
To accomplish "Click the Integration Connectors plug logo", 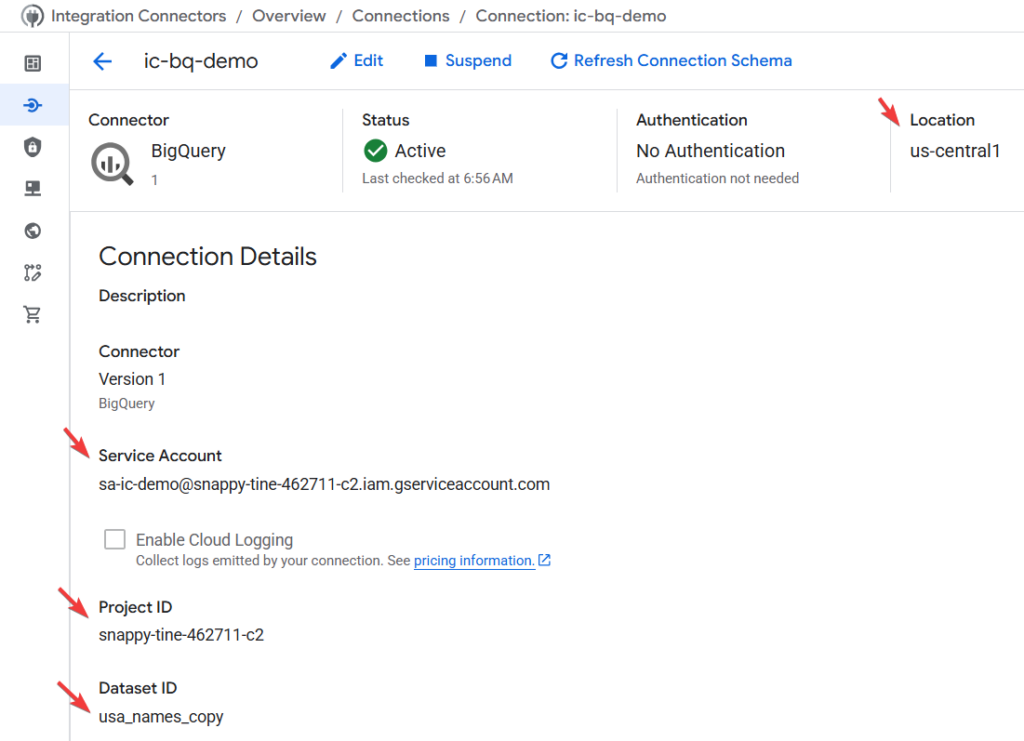I will pos(32,16).
